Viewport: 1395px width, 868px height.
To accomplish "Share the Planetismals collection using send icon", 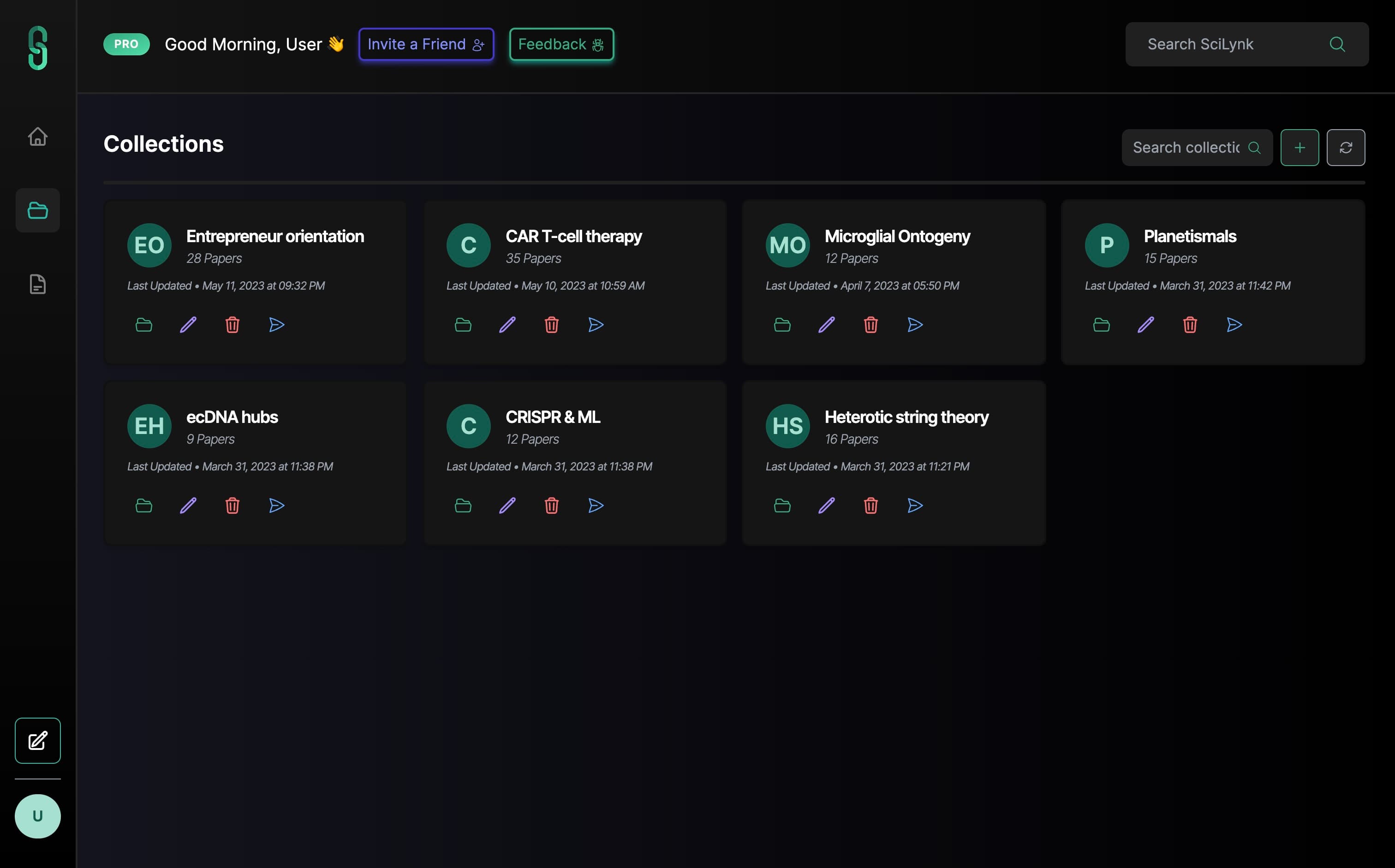I will (x=1234, y=324).
